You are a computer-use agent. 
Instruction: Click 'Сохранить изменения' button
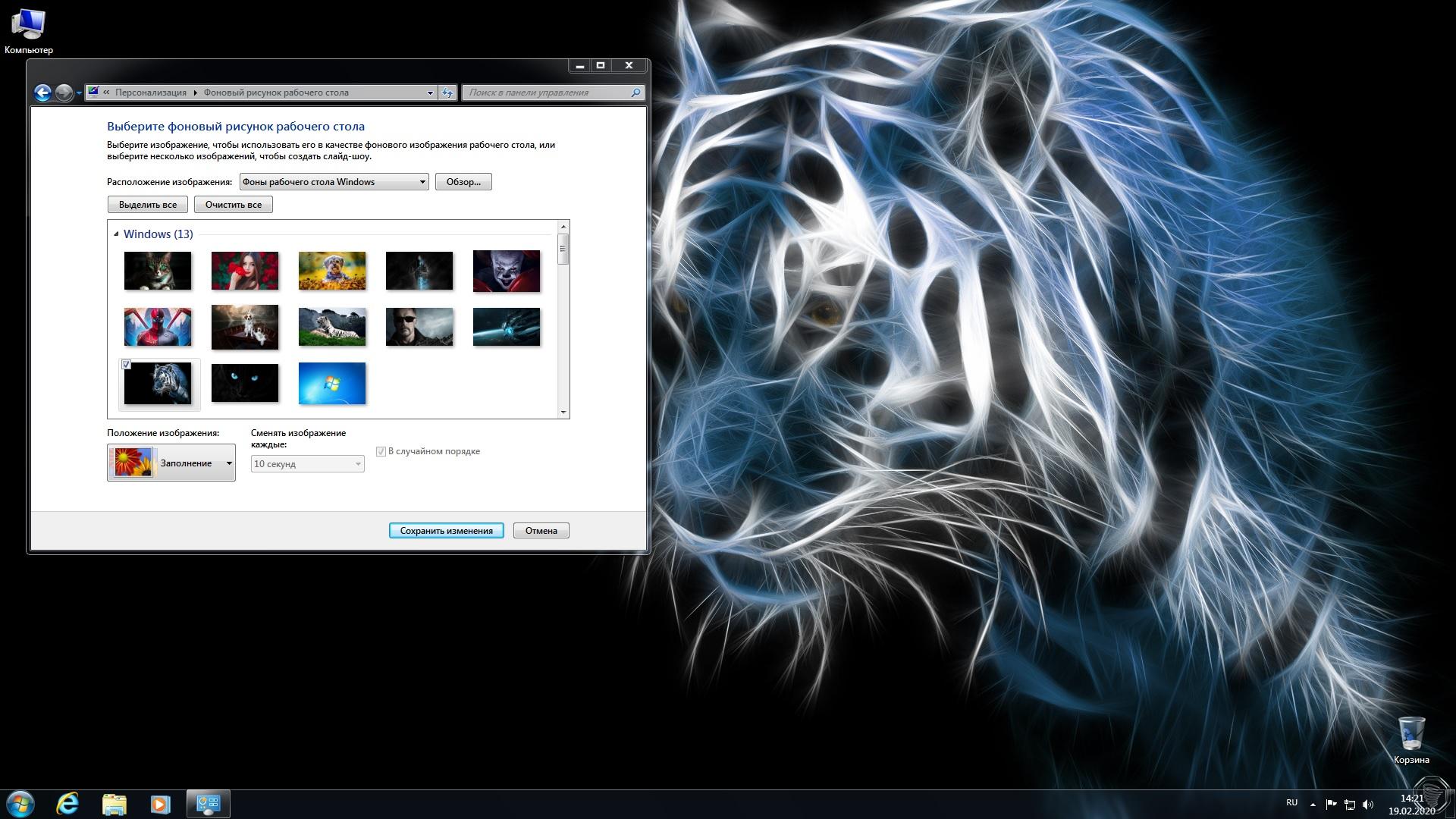tap(447, 531)
